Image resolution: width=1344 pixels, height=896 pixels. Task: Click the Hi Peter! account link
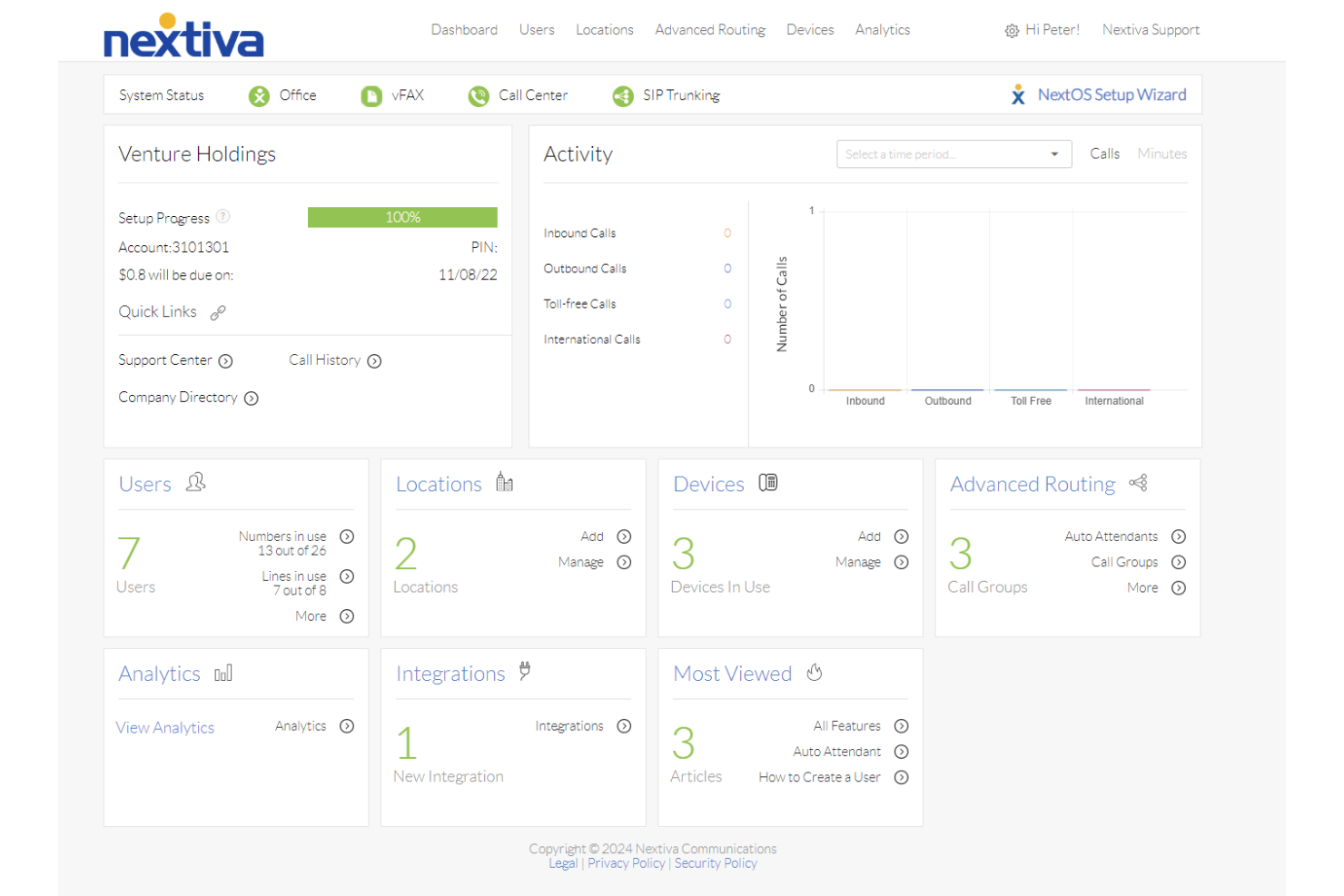point(1052,30)
